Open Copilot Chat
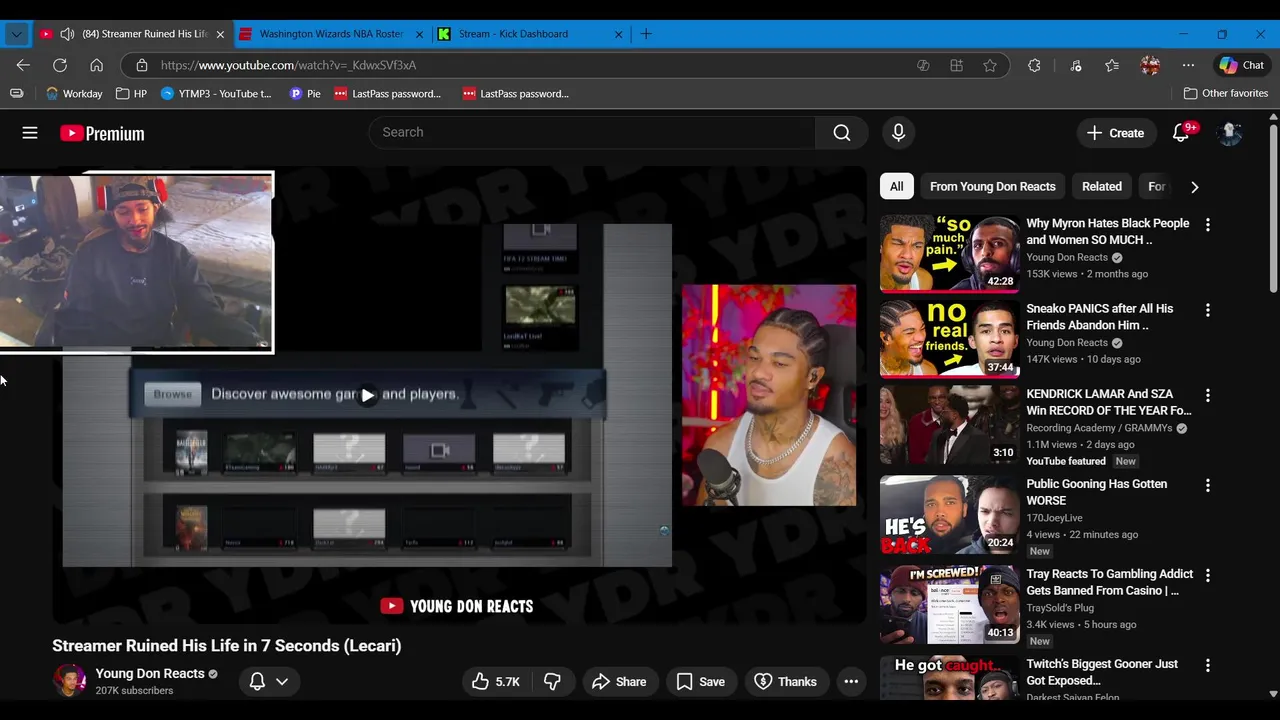Screen dimensions: 1280x720 point(1241,65)
